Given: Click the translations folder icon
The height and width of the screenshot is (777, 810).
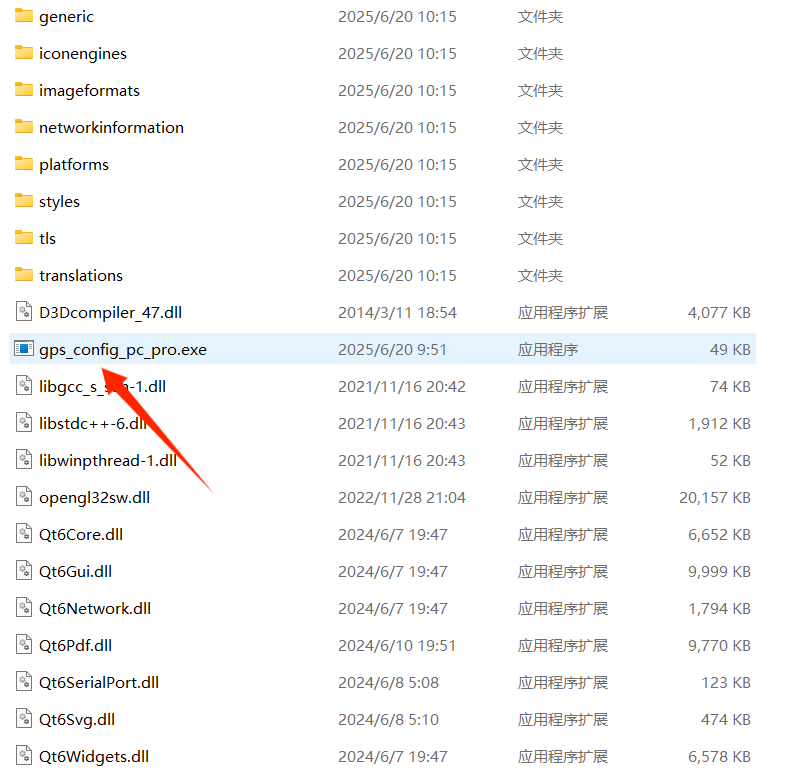Looking at the screenshot, I should pos(24,275).
